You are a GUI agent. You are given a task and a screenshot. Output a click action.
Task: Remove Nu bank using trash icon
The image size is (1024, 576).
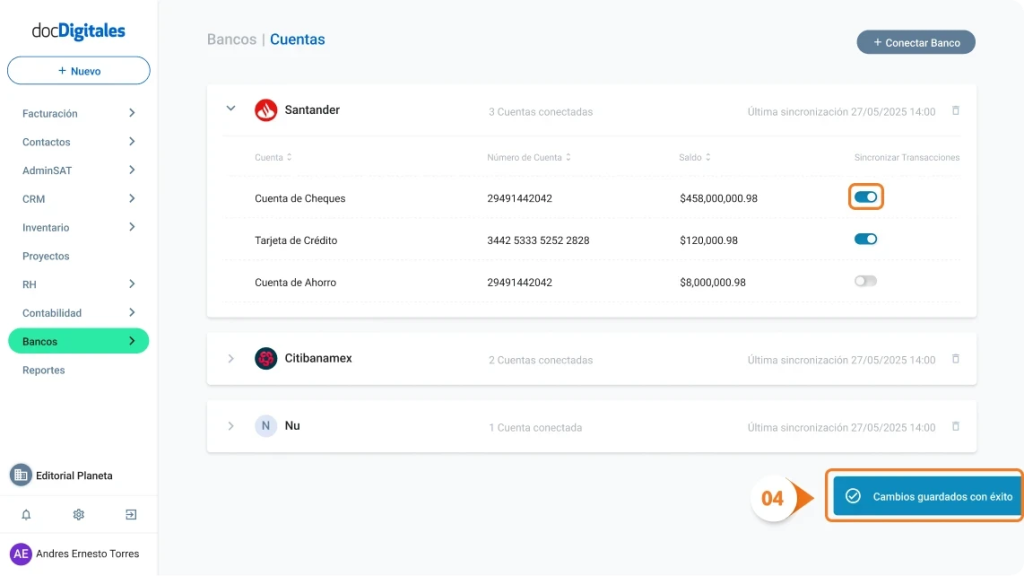[955, 427]
